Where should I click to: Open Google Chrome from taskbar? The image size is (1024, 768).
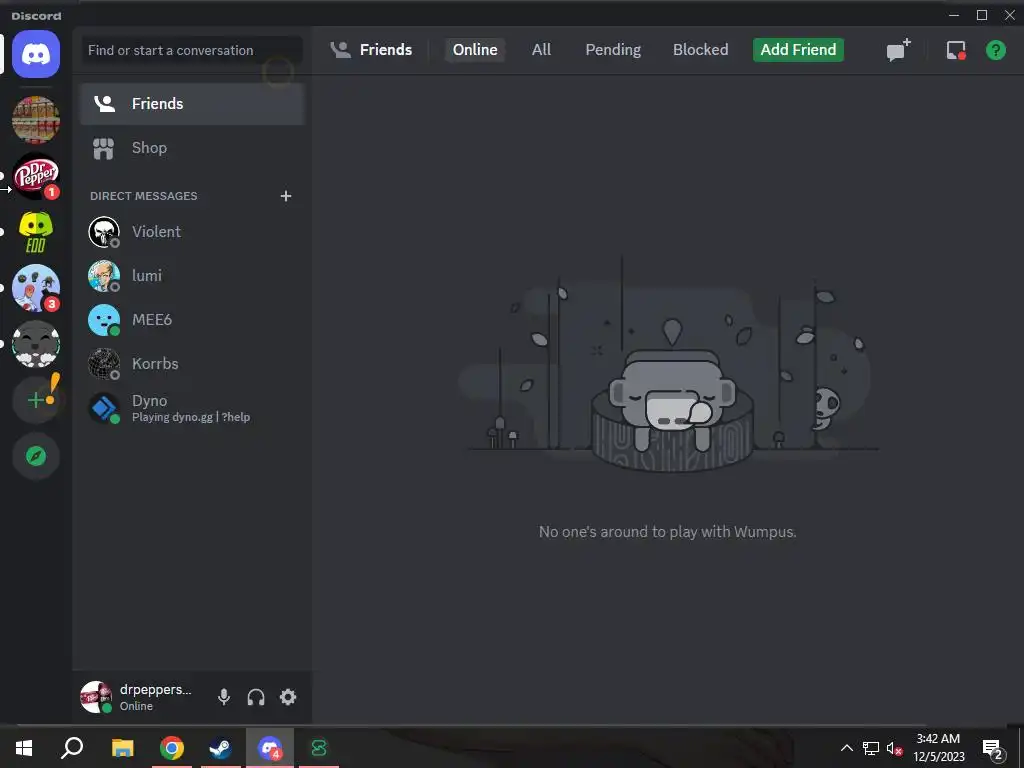click(x=172, y=748)
